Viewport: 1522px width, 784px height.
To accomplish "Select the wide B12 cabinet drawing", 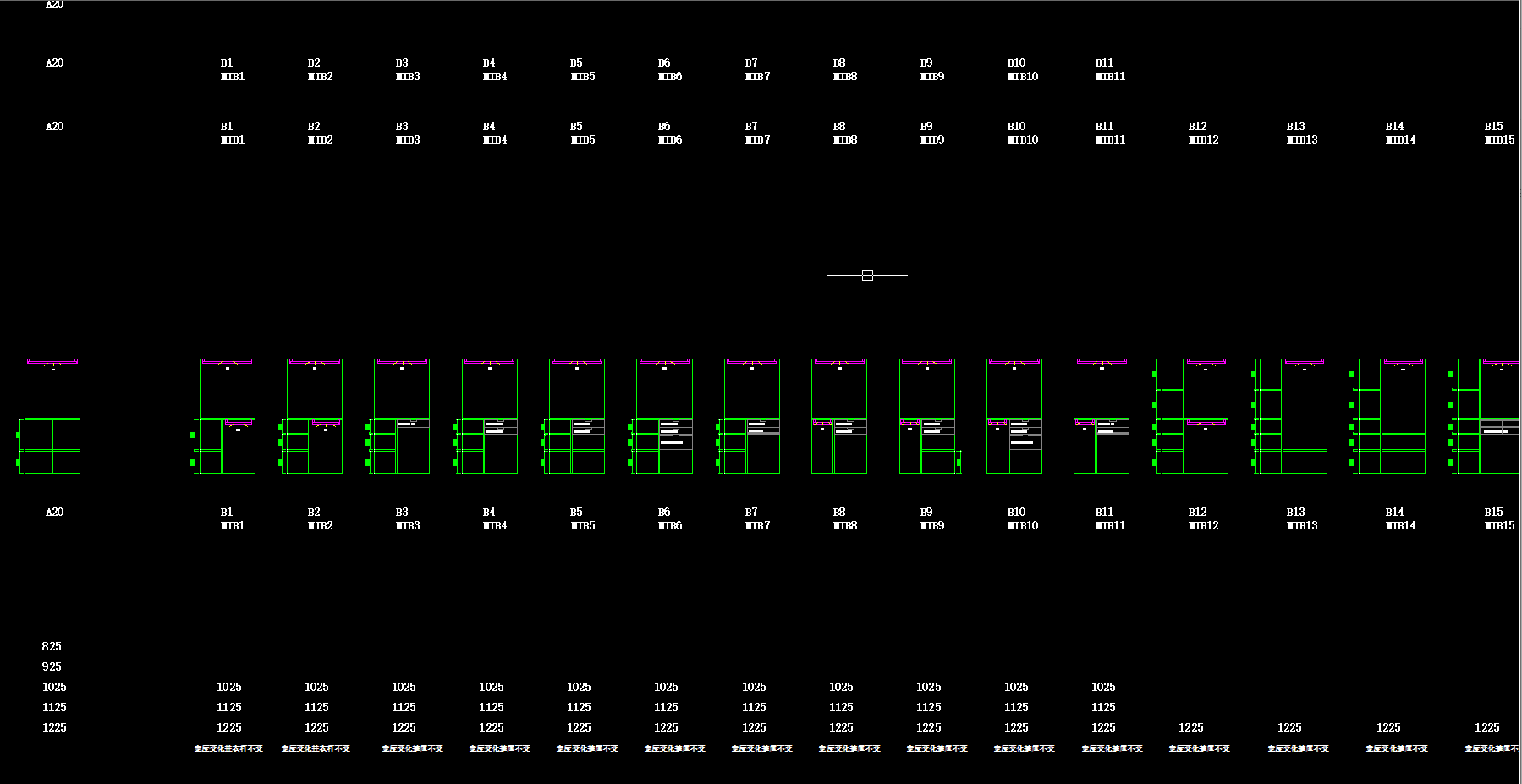I will (1192, 416).
